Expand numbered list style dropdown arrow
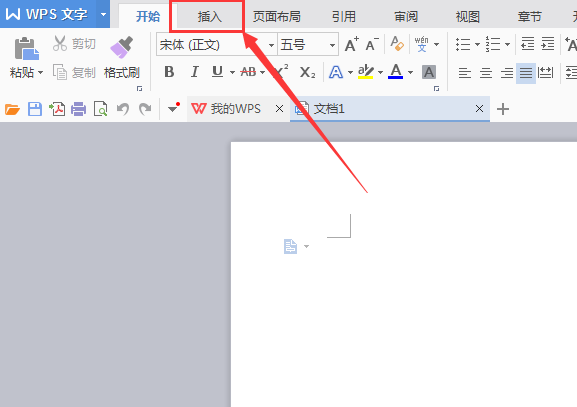 (507, 45)
